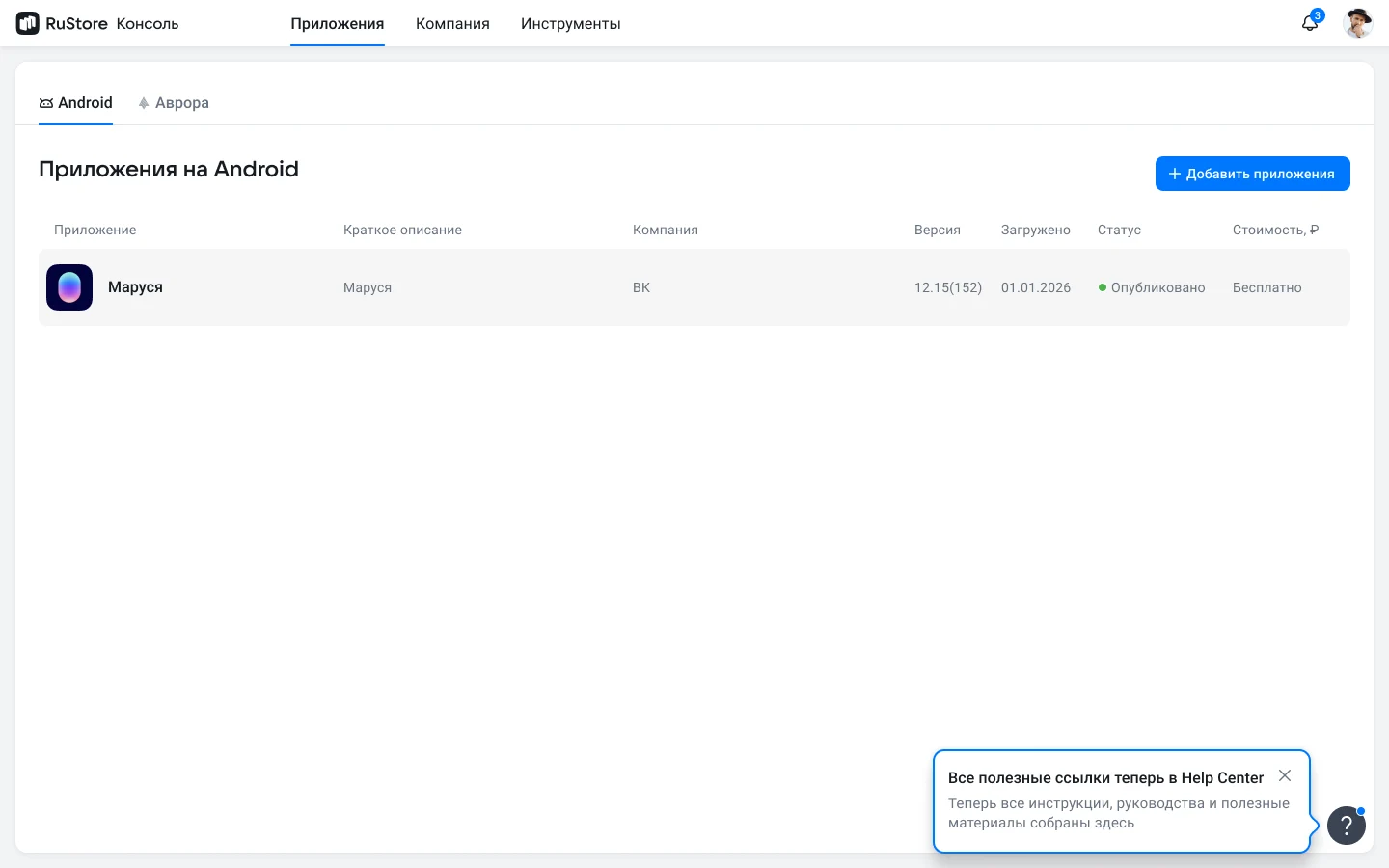Open the notifications bell

(x=1310, y=23)
